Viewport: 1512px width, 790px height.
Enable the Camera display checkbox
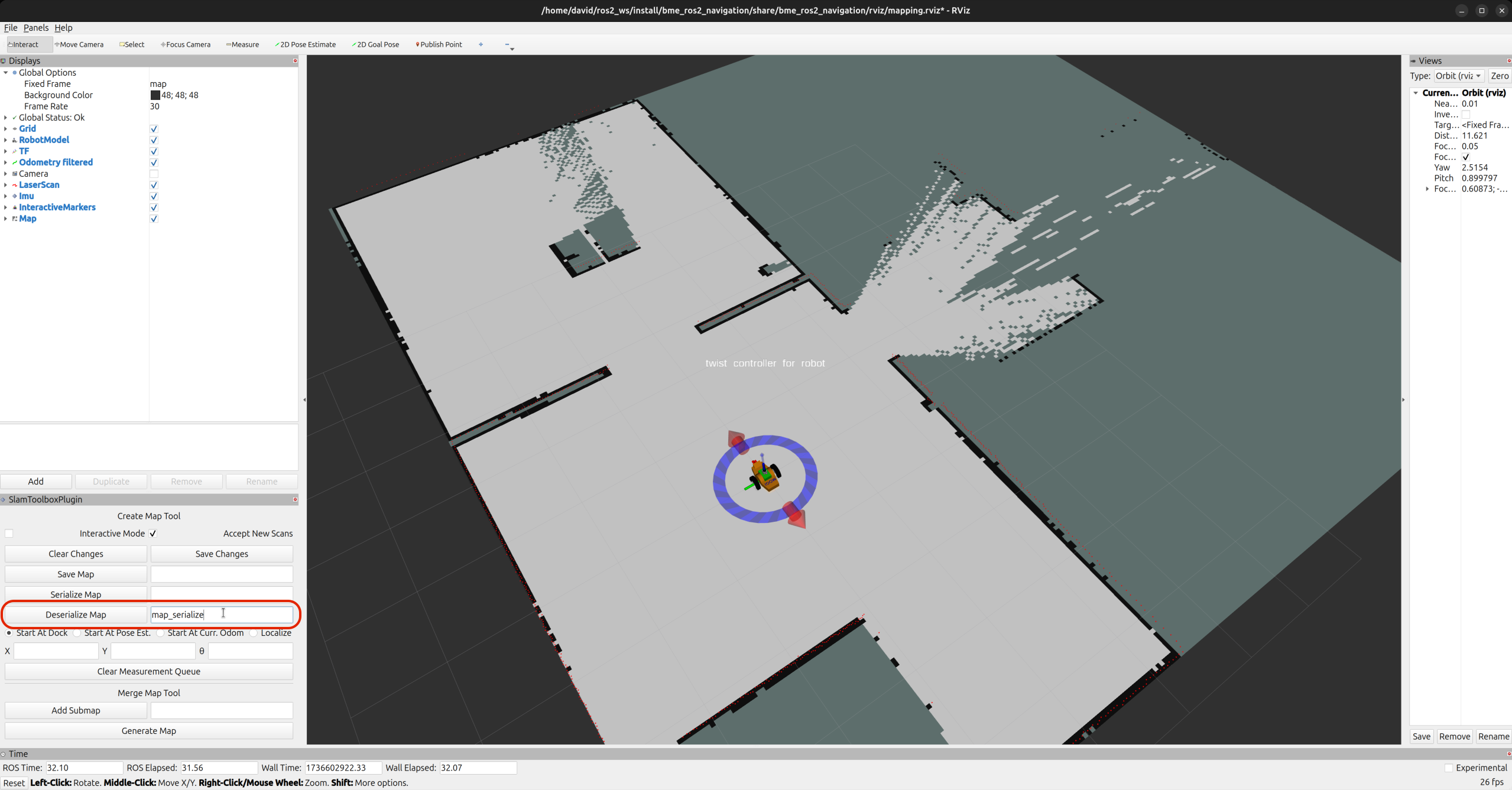pyautogui.click(x=154, y=174)
